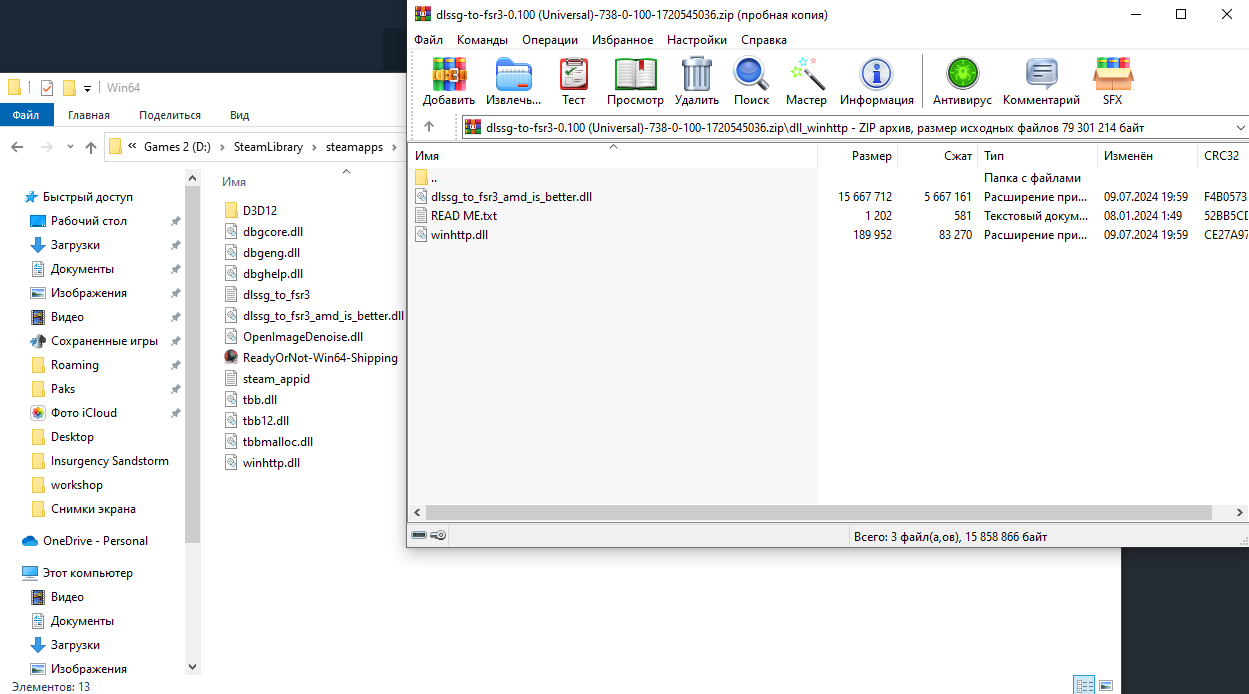
Task: Click the Explorer up-folder arrow
Action: click(91, 147)
